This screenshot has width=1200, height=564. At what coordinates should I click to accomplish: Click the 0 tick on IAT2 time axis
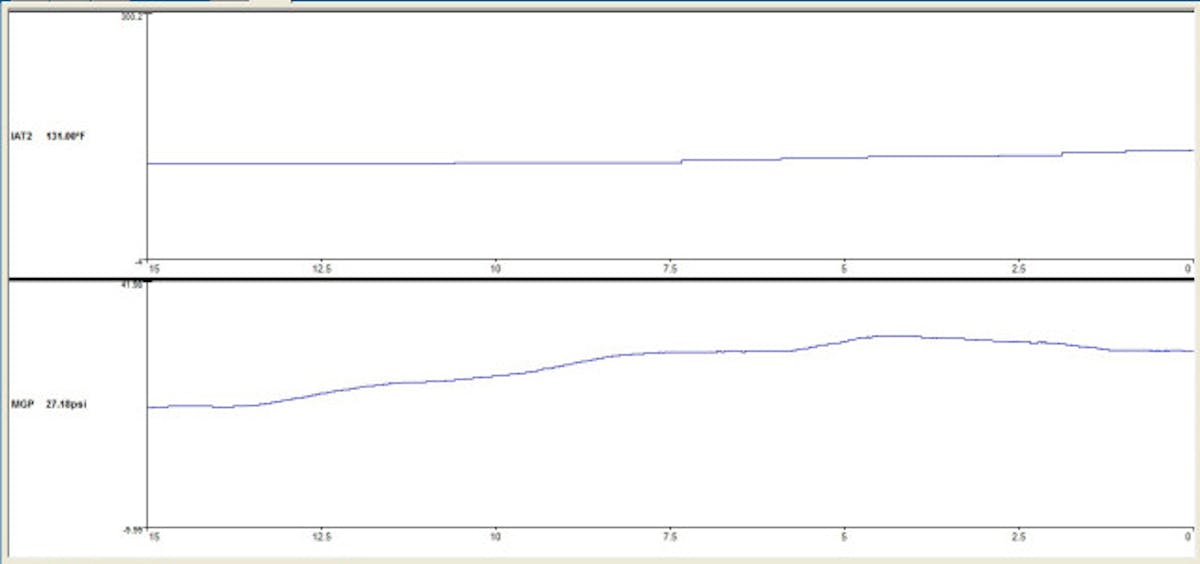pos(1188,268)
